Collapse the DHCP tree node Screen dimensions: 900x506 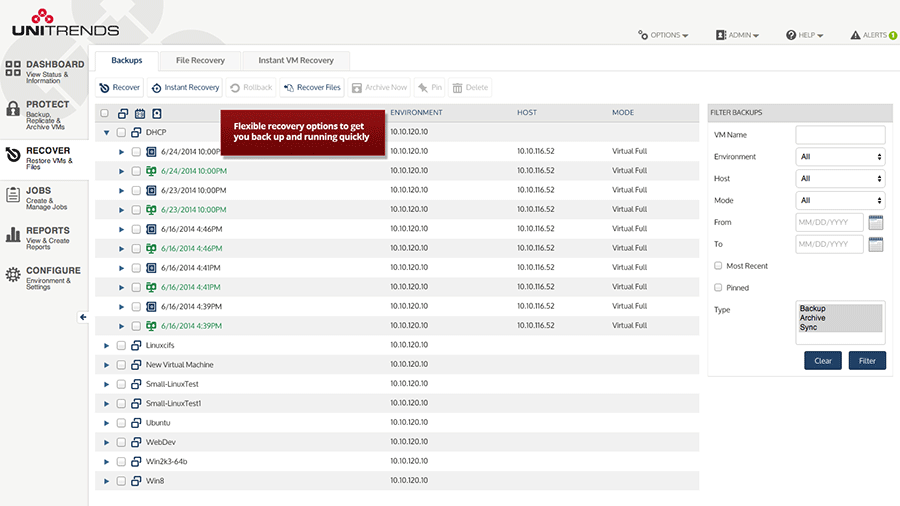coord(106,133)
